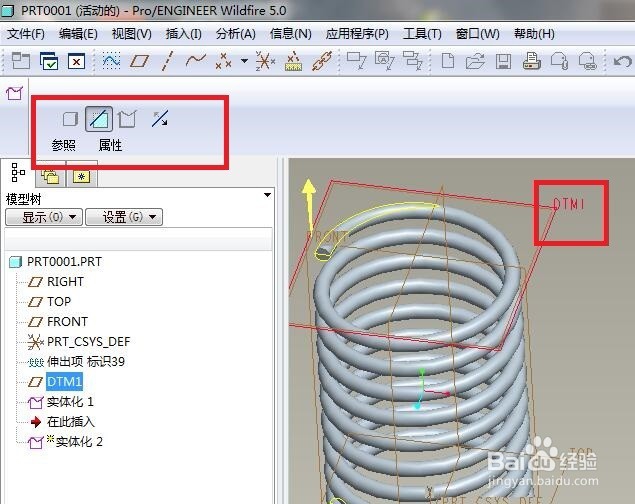Click the chain link reference icon
This screenshot has width=635, height=504.
[322, 61]
